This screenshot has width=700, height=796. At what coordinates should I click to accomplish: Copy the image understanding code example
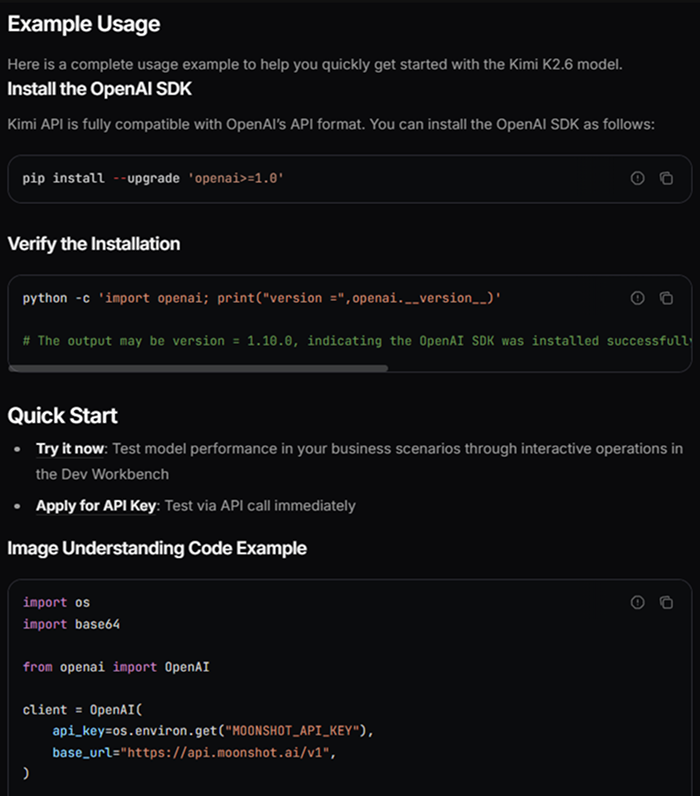coord(666,603)
